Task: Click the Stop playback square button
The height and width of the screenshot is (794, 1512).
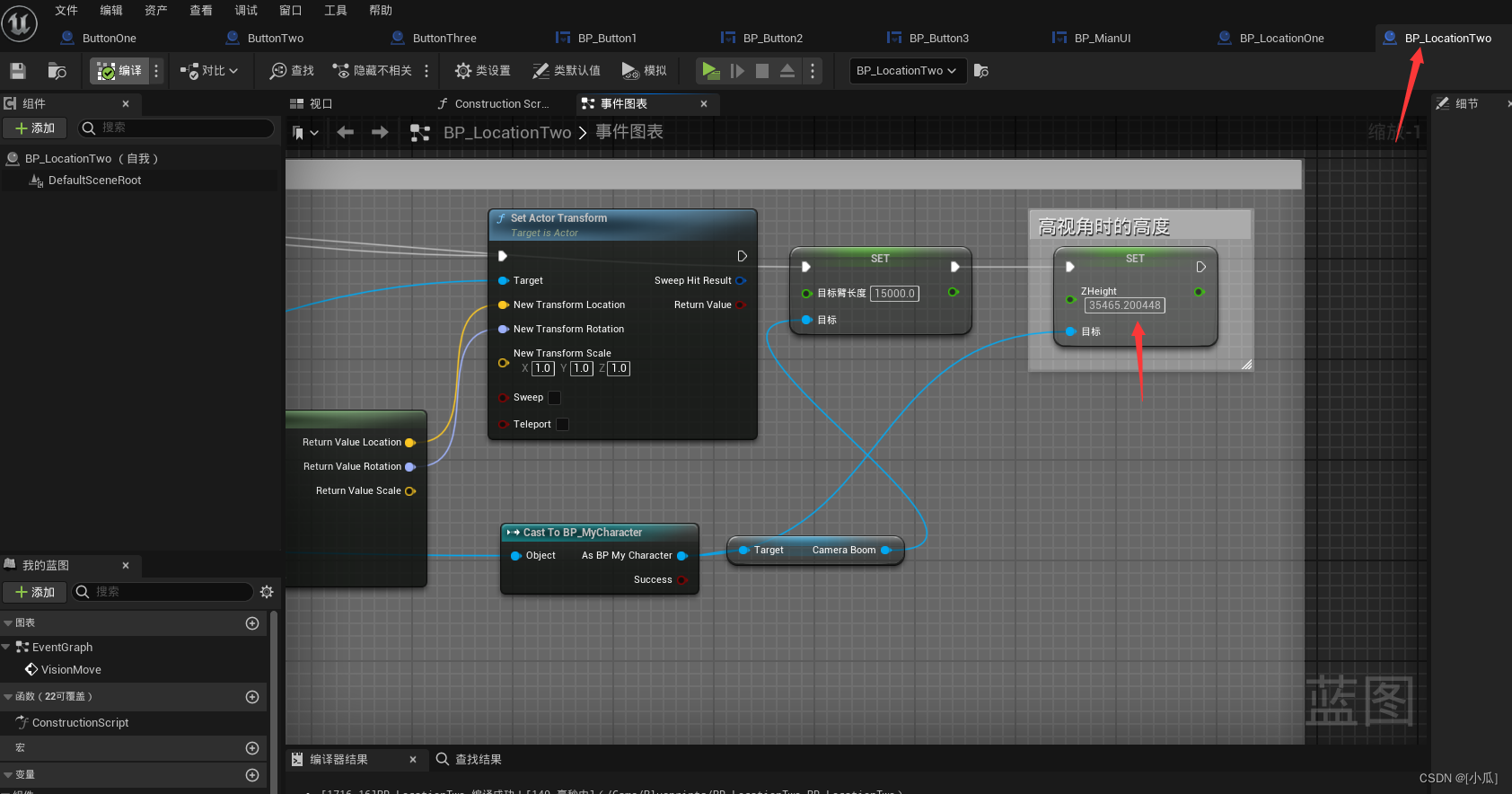Action: [x=762, y=71]
